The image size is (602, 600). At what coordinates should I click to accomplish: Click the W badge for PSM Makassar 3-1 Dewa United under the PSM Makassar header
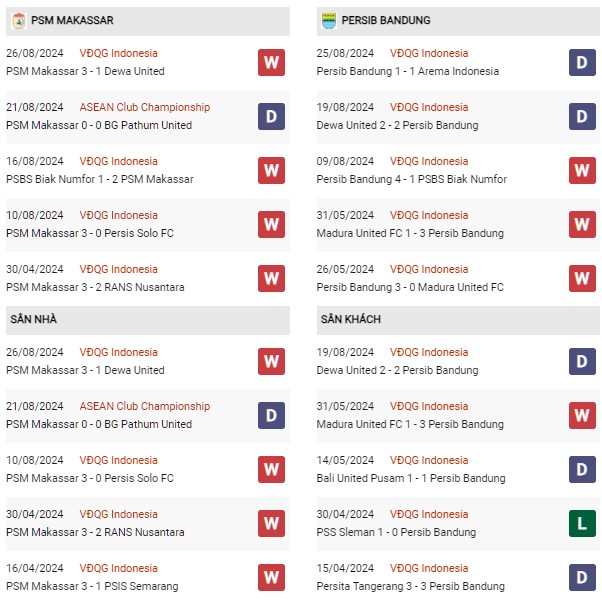pos(271,62)
